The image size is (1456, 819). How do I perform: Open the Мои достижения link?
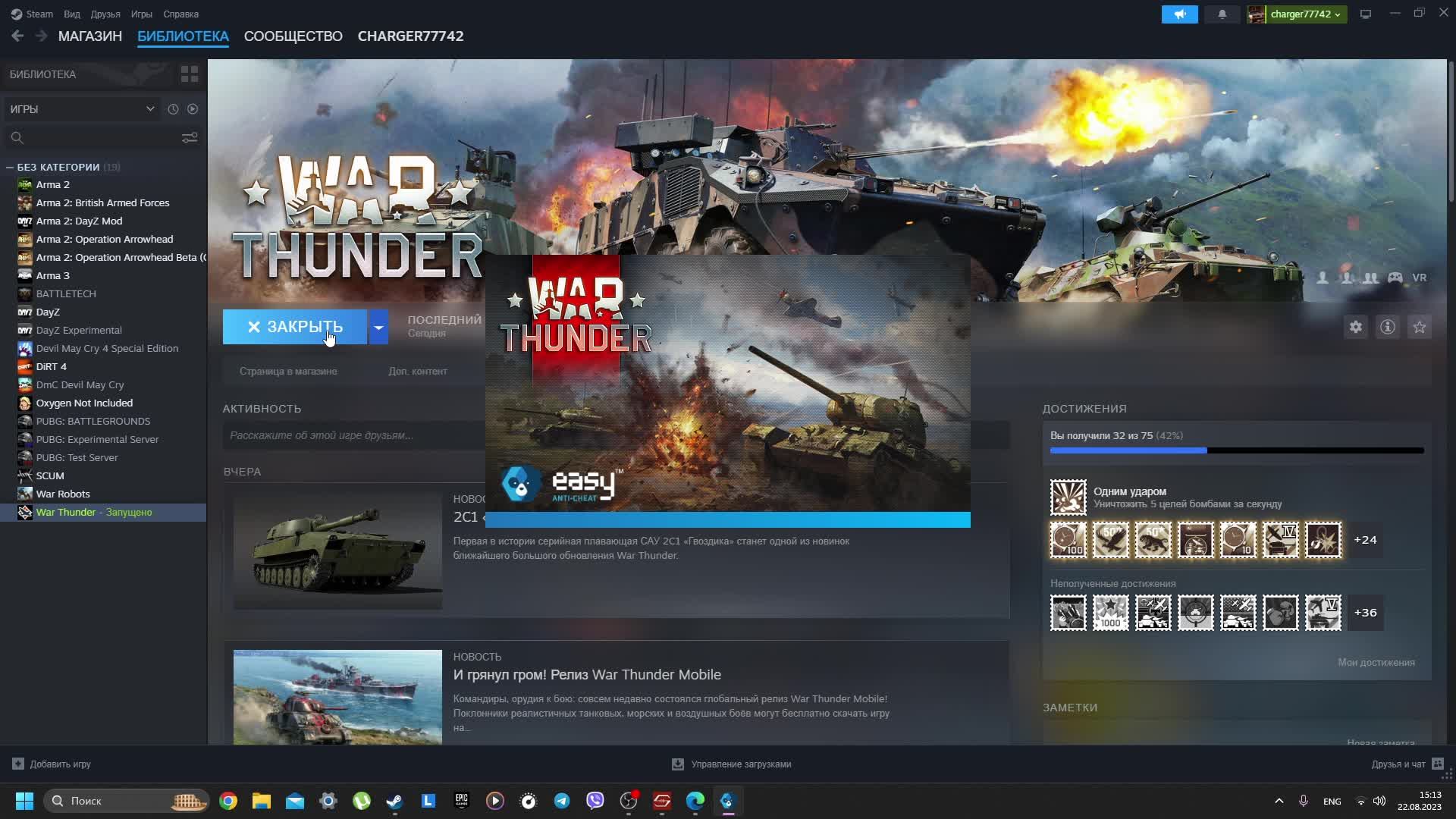pos(1376,662)
